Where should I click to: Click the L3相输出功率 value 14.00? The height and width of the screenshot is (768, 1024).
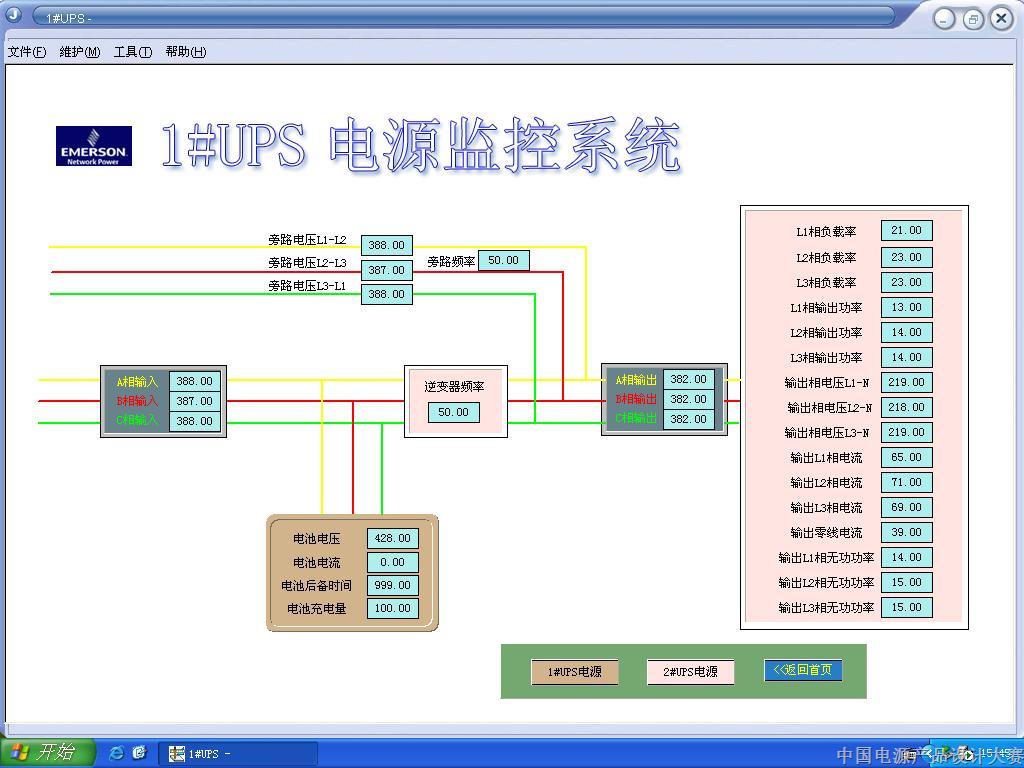[x=906, y=357]
